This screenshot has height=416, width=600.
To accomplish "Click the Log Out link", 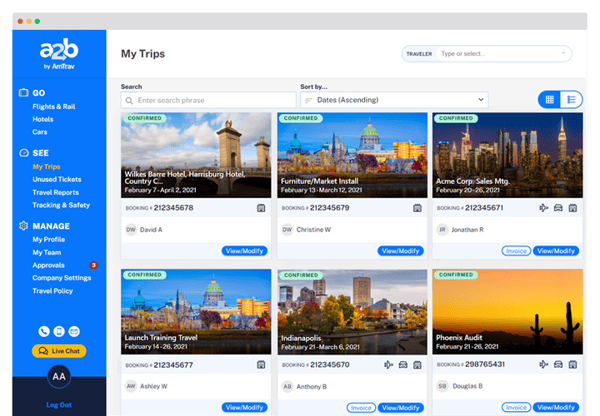I will tap(59, 405).
